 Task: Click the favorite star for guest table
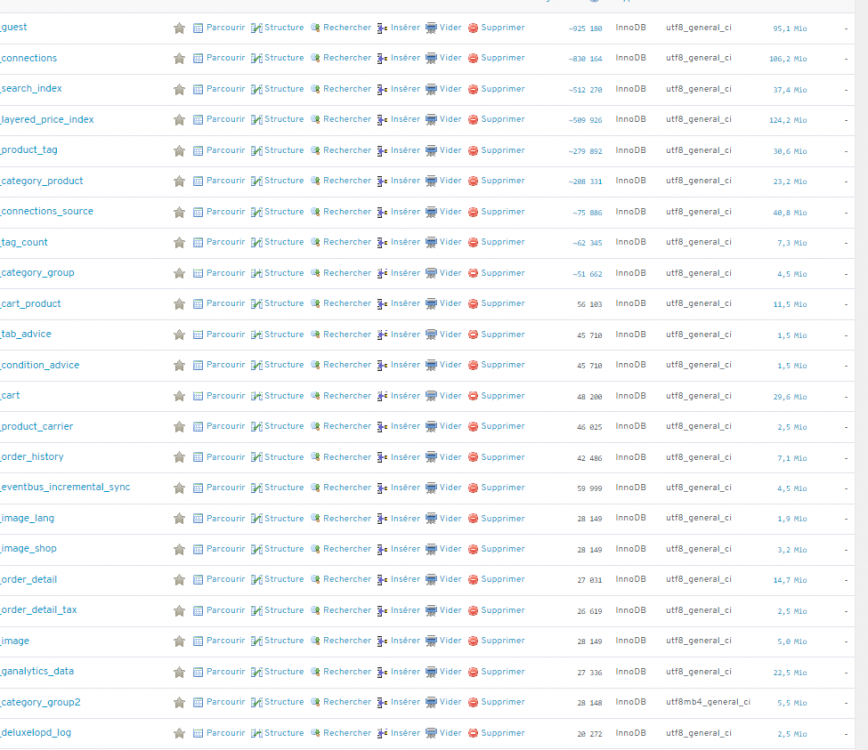point(179,28)
